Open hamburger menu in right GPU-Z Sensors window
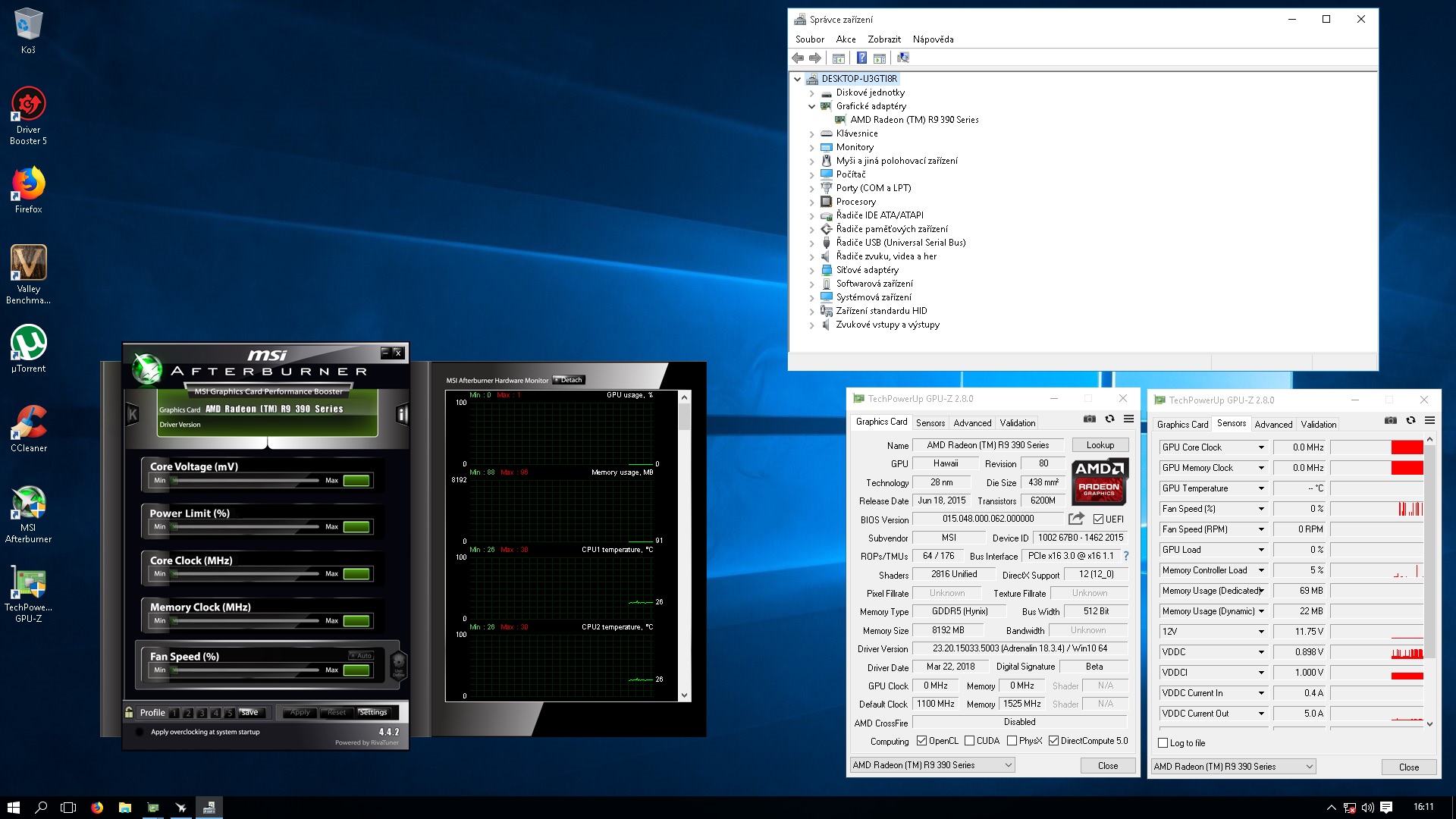This screenshot has width=1456, height=819. click(1429, 420)
